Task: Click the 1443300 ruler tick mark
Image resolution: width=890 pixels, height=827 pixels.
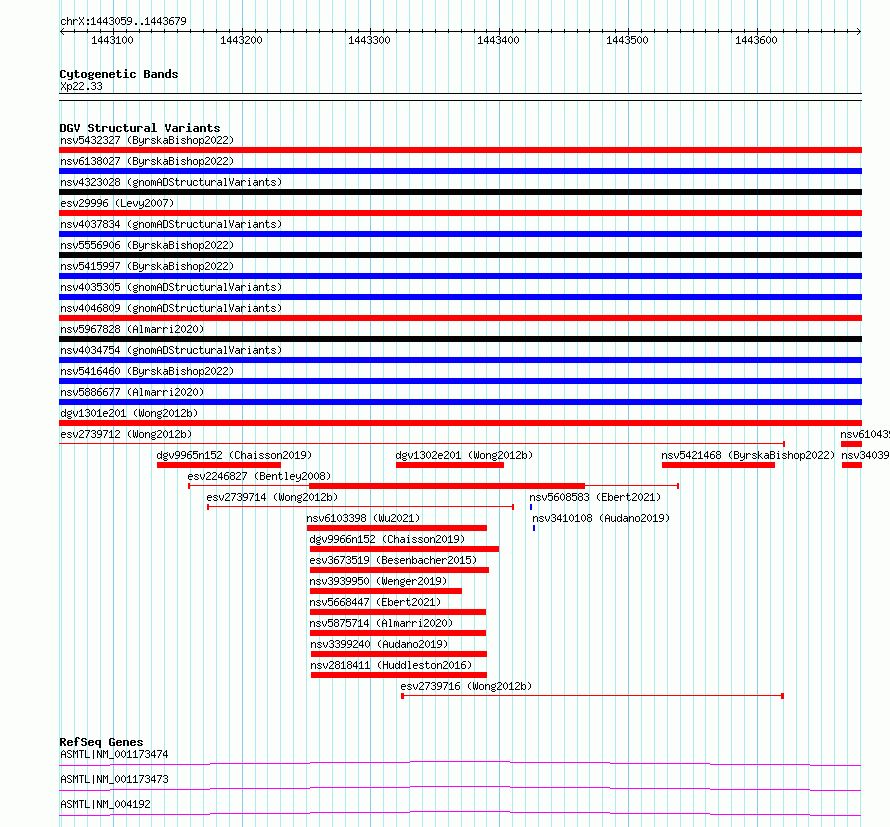Action: tap(371, 32)
